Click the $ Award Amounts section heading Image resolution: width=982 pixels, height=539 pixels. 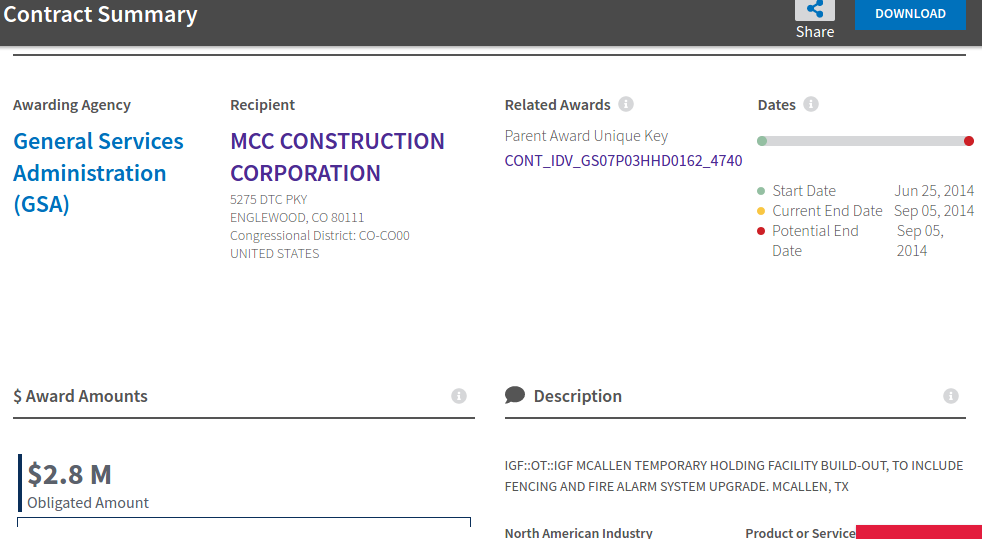click(80, 396)
